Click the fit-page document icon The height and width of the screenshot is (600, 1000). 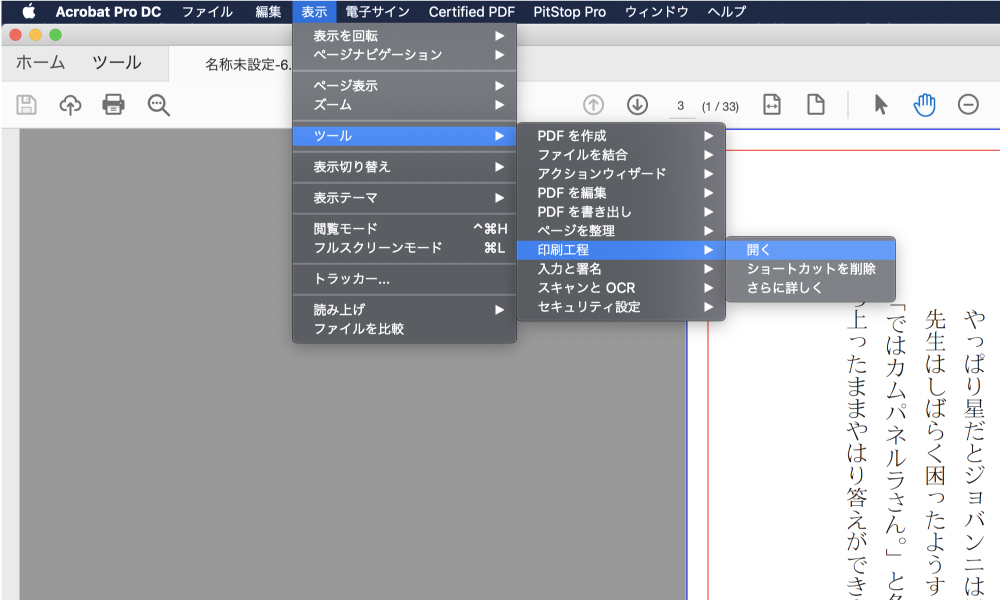816,105
